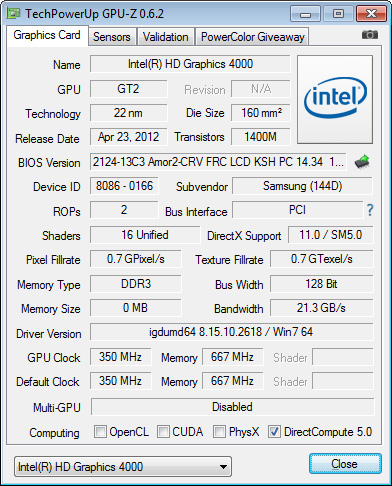Select the PowerColor Giveaway tab
Viewport: 392px width, 486px height.
click(x=252, y=37)
